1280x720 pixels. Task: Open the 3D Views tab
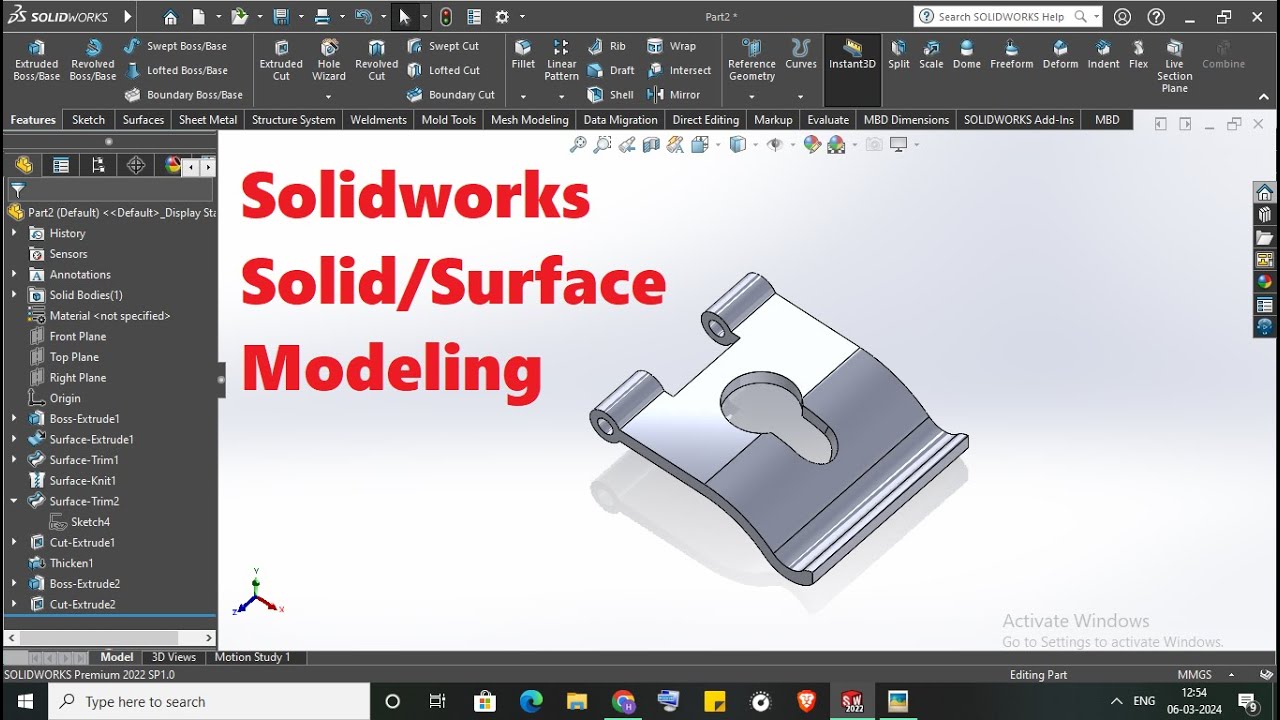(174, 657)
